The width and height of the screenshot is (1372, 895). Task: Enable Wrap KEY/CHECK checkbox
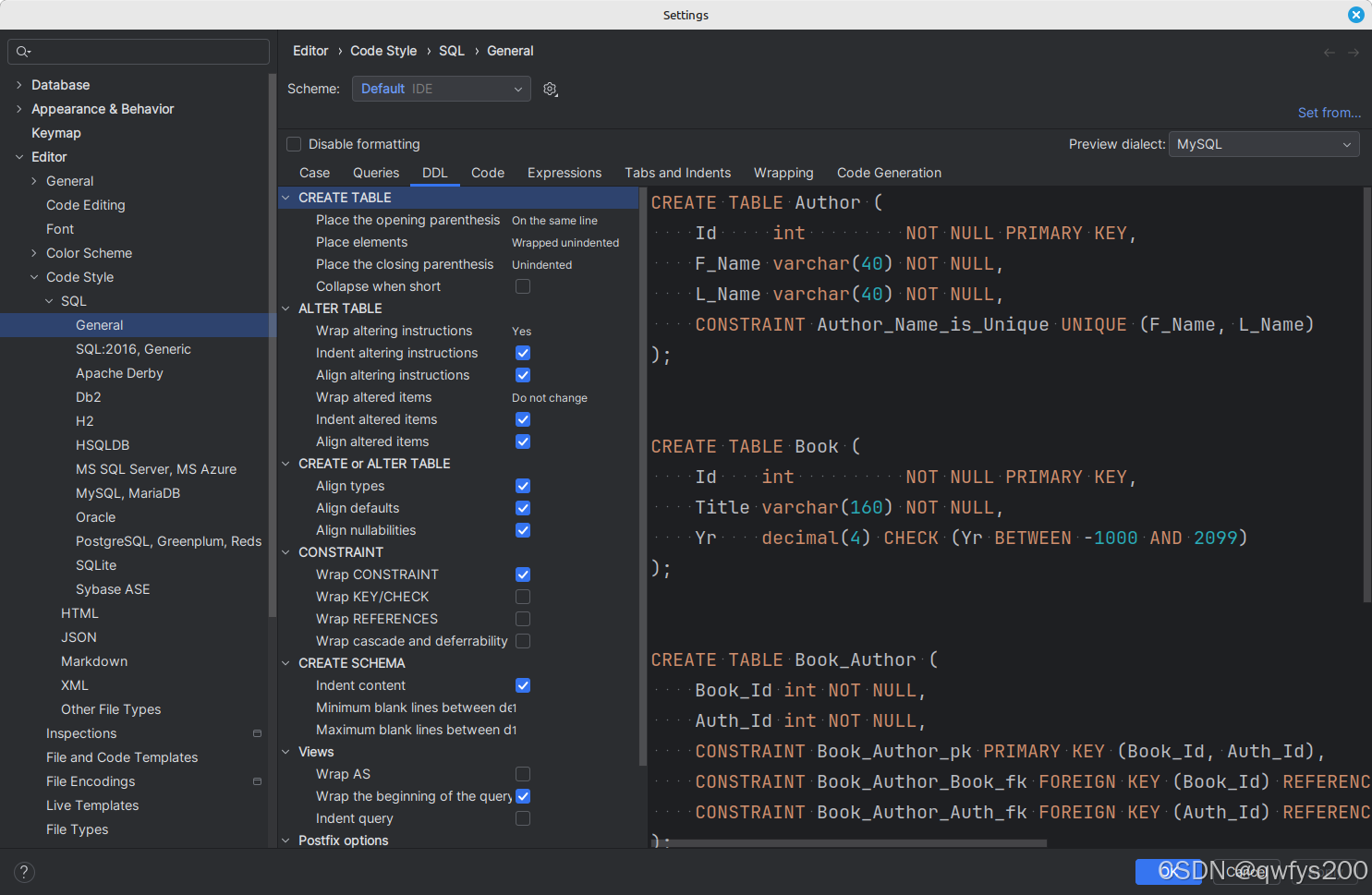(523, 597)
